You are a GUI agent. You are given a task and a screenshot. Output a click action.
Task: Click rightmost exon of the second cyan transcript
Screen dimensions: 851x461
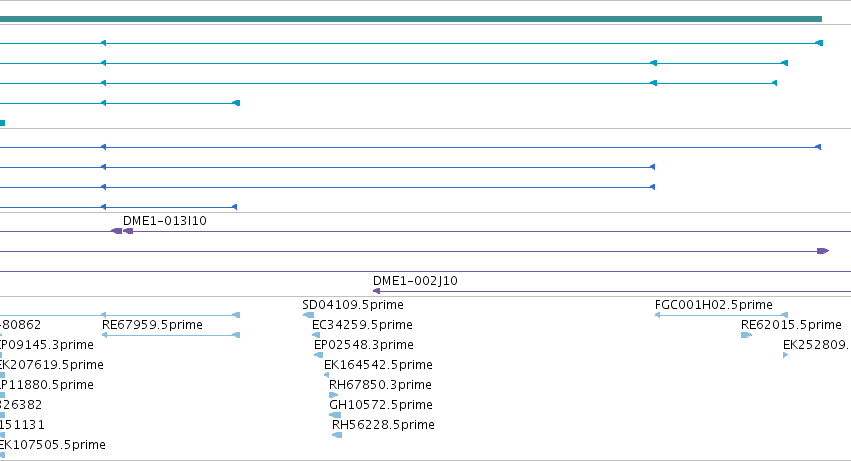(784, 63)
